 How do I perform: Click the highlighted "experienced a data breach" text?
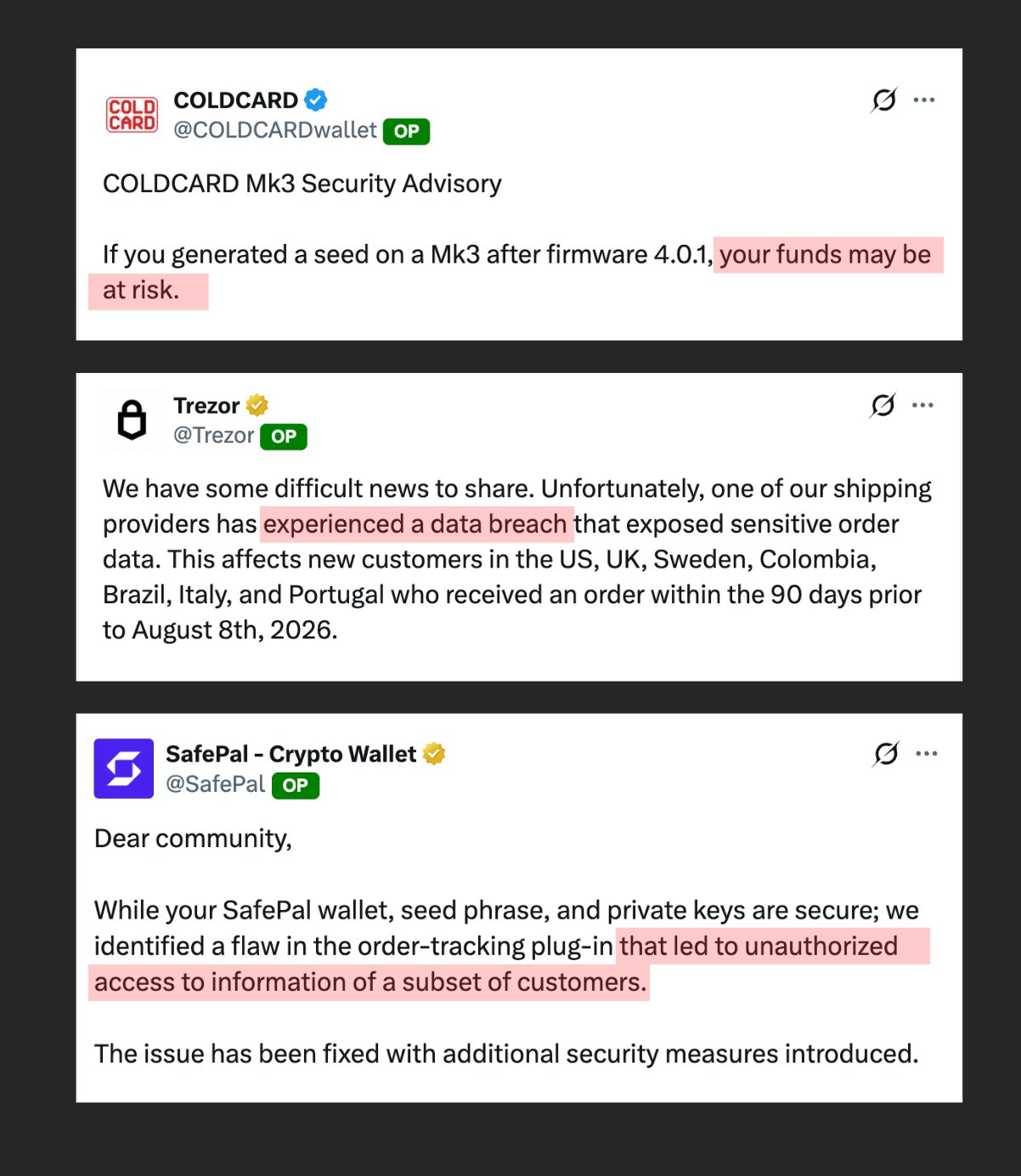(415, 524)
